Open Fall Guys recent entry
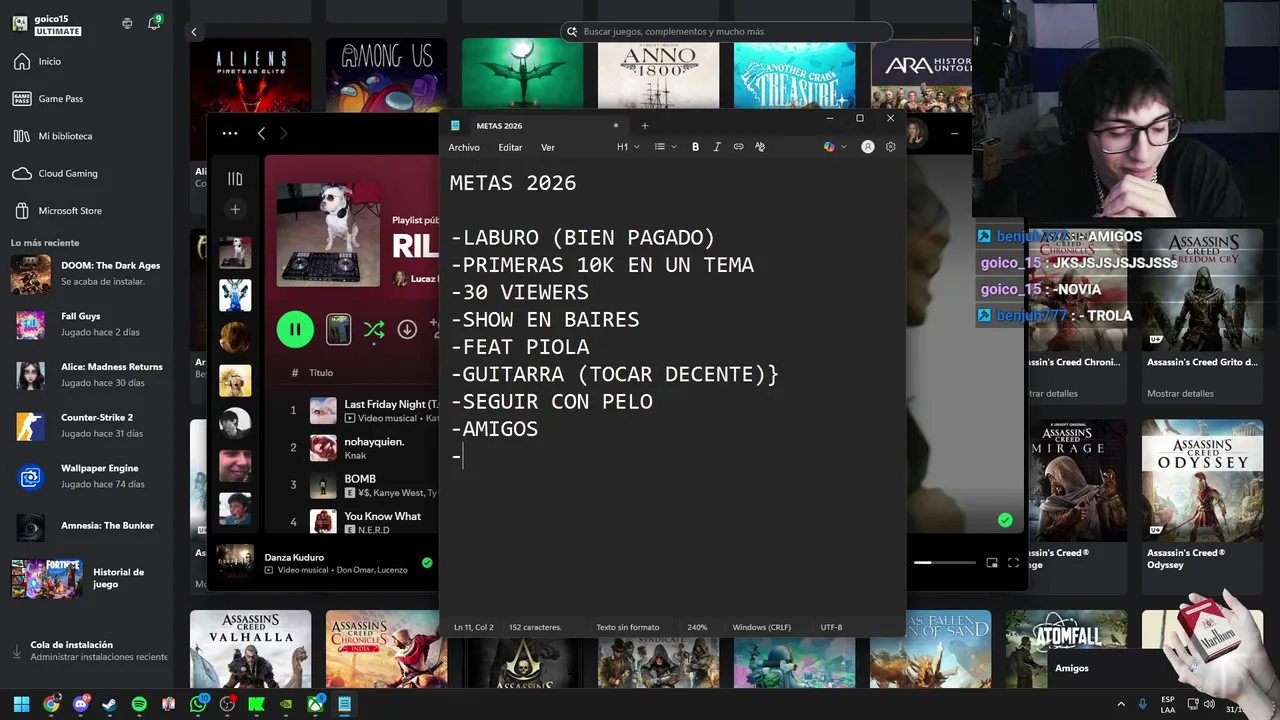The height and width of the screenshot is (720, 1280). [x=86, y=324]
